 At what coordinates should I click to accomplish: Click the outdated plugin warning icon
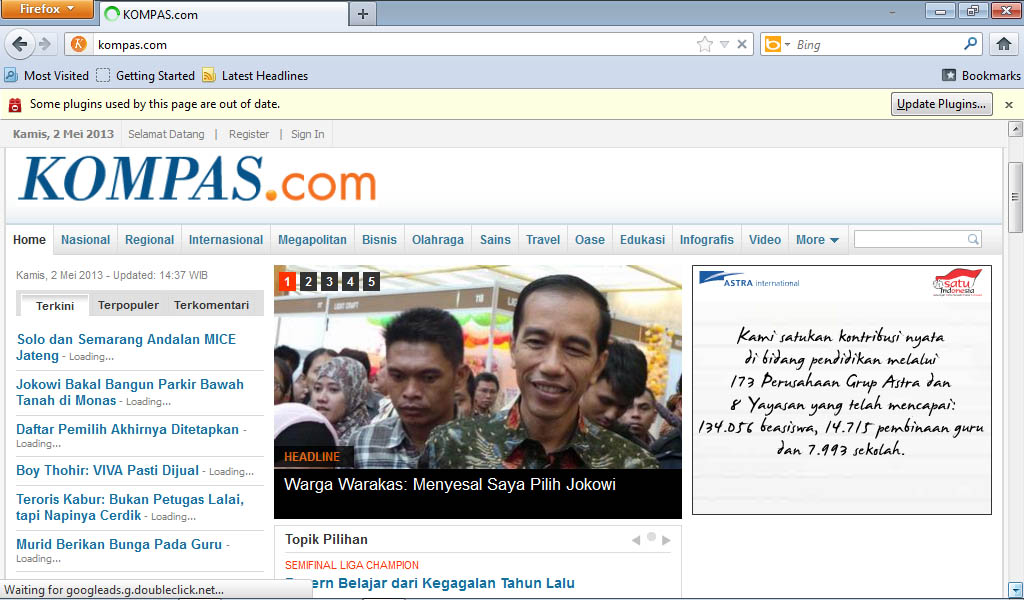click(13, 104)
